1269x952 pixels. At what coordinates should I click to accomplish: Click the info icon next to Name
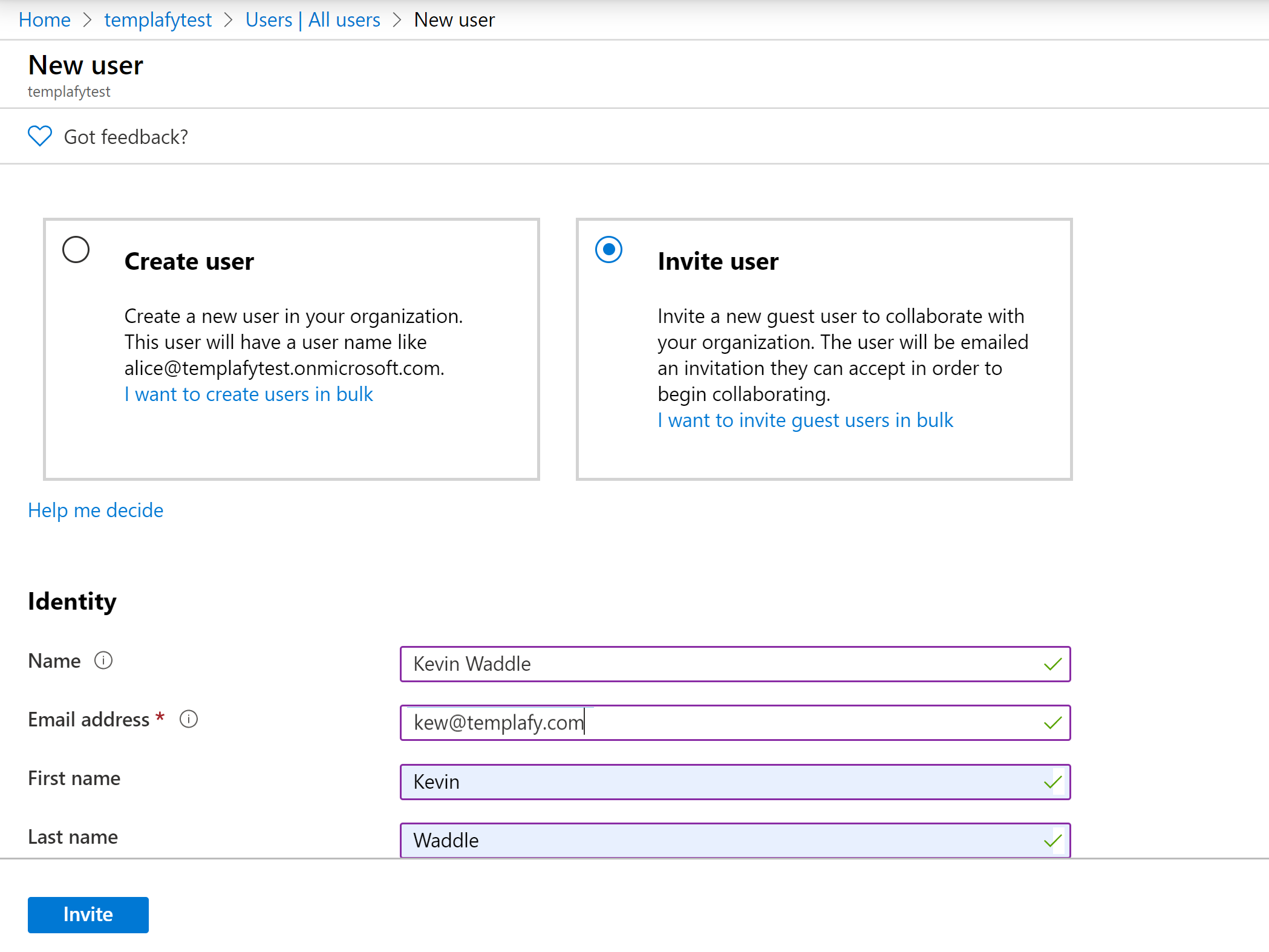(x=103, y=660)
